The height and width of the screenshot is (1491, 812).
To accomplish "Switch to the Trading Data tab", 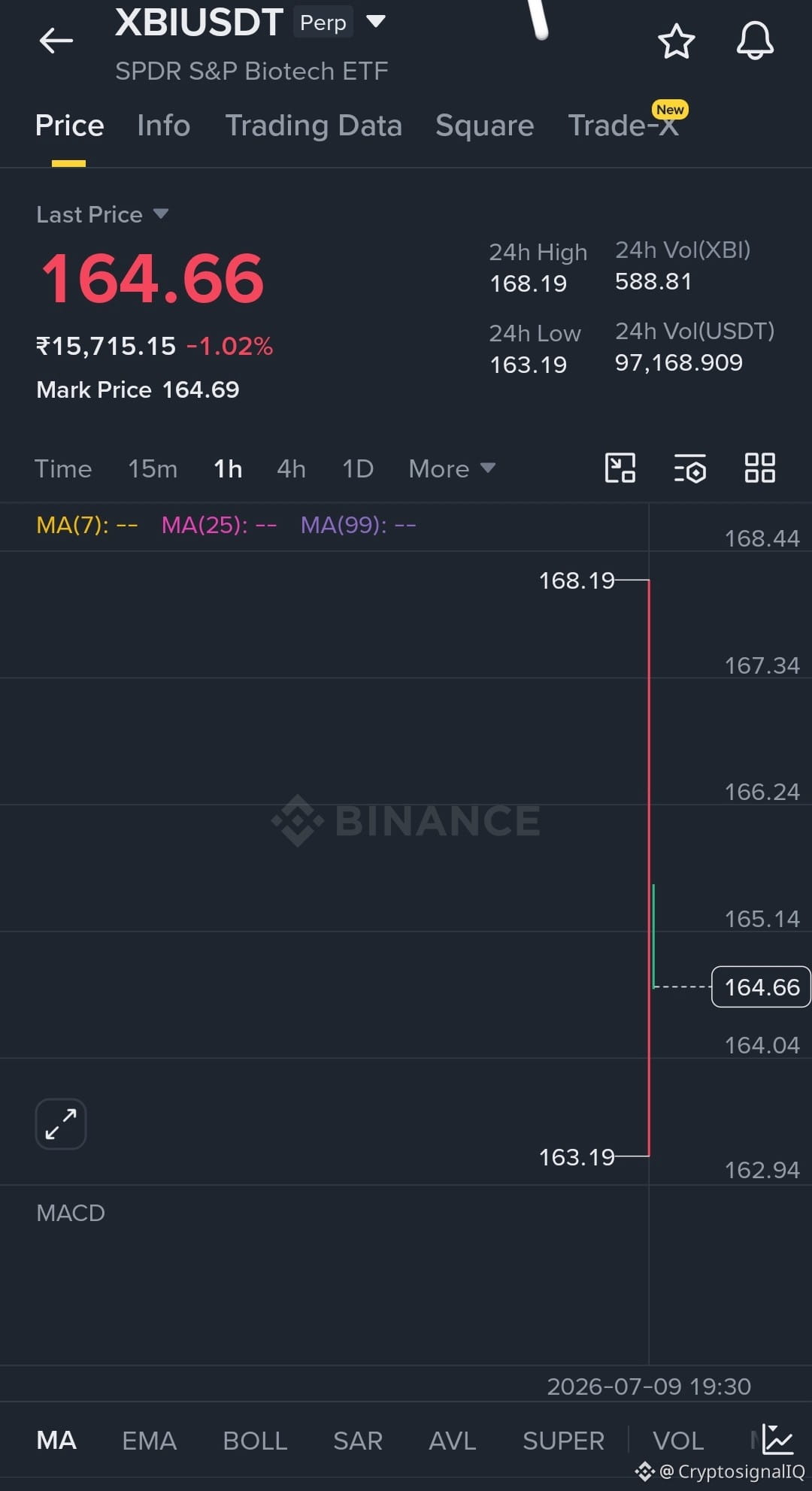I will coord(314,126).
